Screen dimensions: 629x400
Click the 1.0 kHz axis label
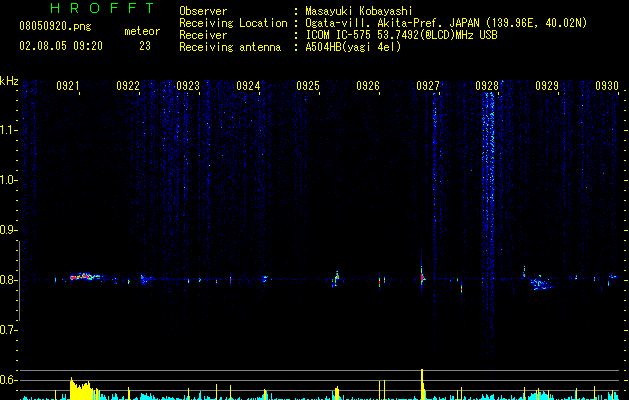(x=8, y=180)
